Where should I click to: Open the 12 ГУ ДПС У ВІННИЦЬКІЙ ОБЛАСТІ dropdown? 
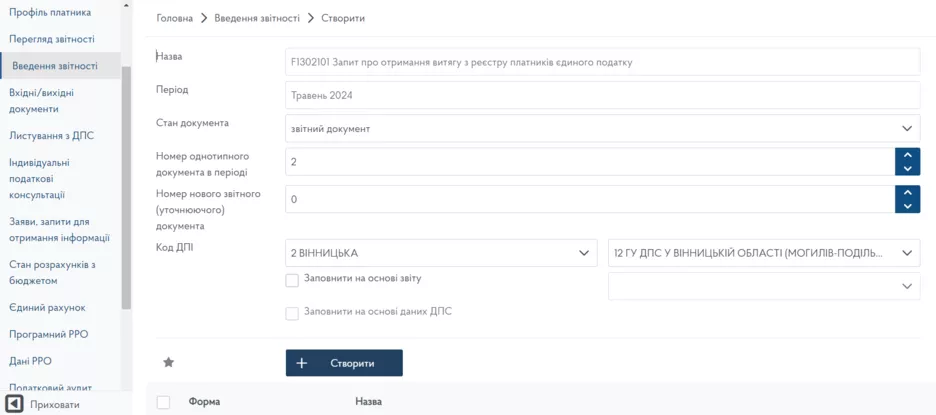[764, 253]
